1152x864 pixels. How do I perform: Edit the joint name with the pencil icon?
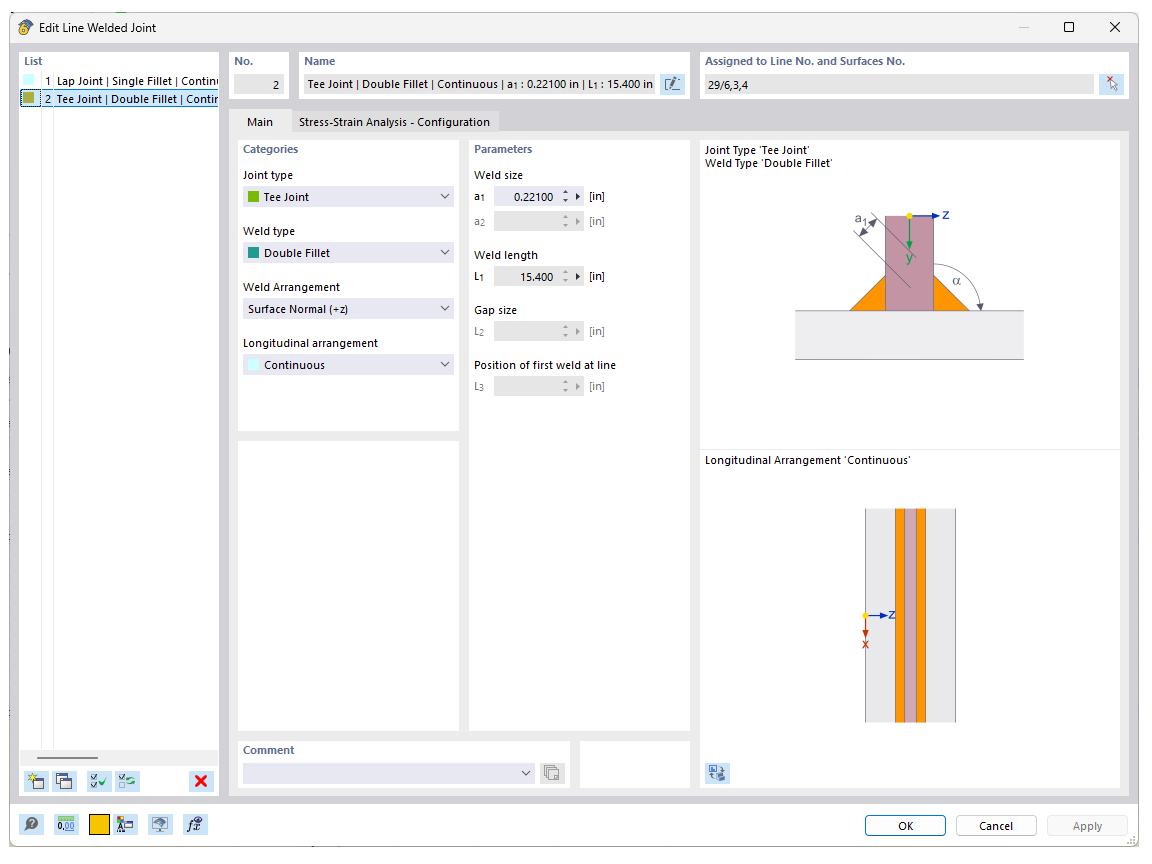tap(672, 84)
